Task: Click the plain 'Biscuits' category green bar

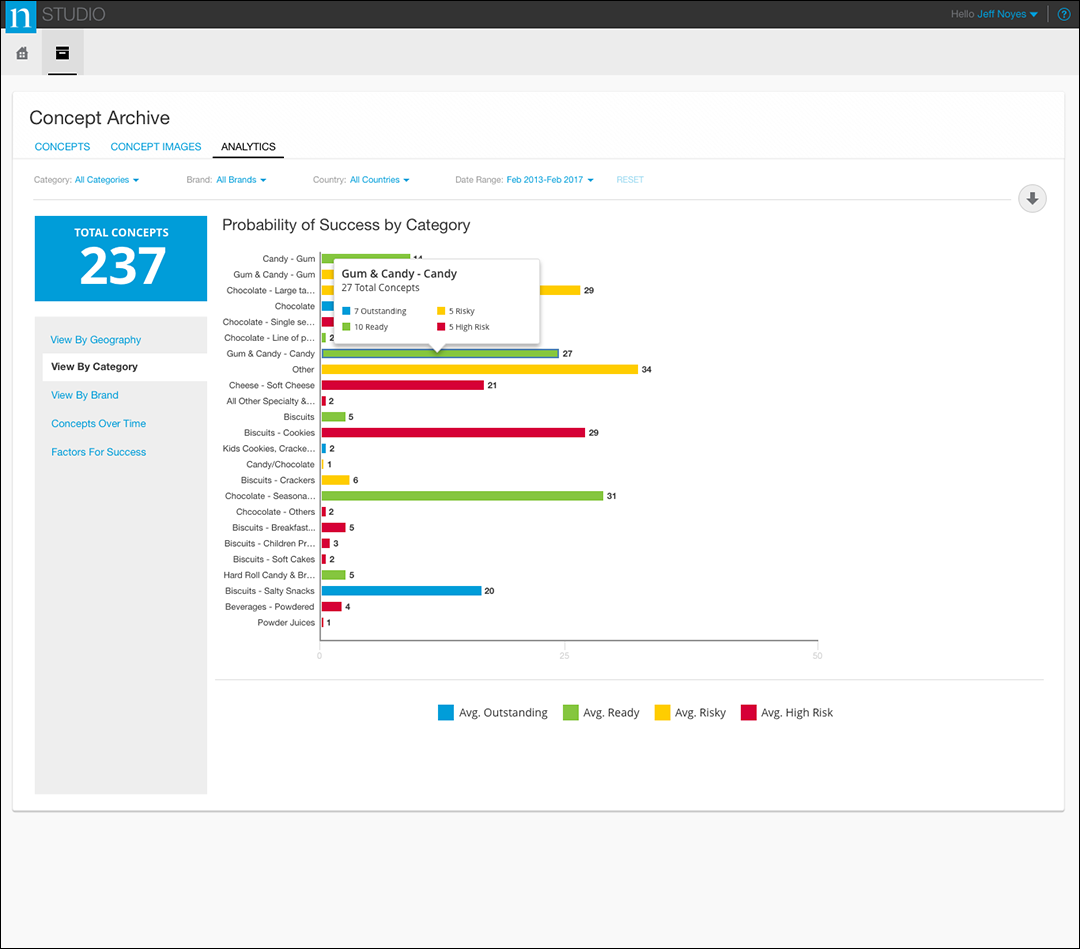Action: click(x=333, y=417)
